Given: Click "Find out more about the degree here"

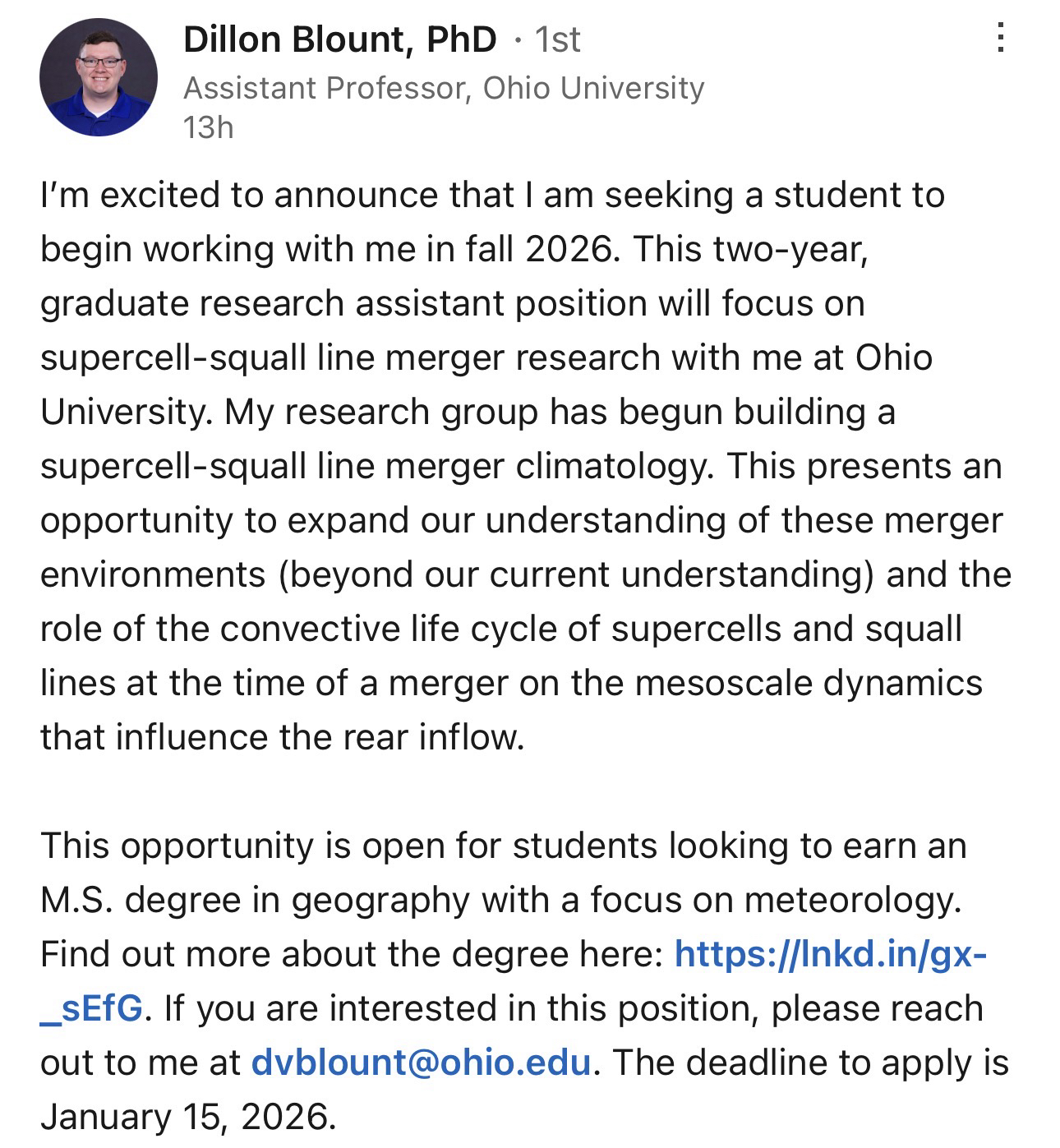Looking at the screenshot, I should point(351,954).
